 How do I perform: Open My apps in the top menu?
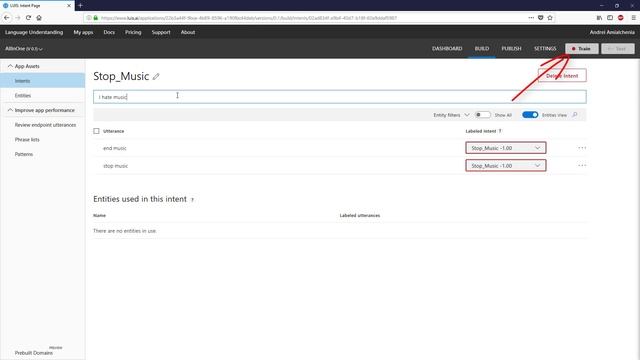click(83, 32)
